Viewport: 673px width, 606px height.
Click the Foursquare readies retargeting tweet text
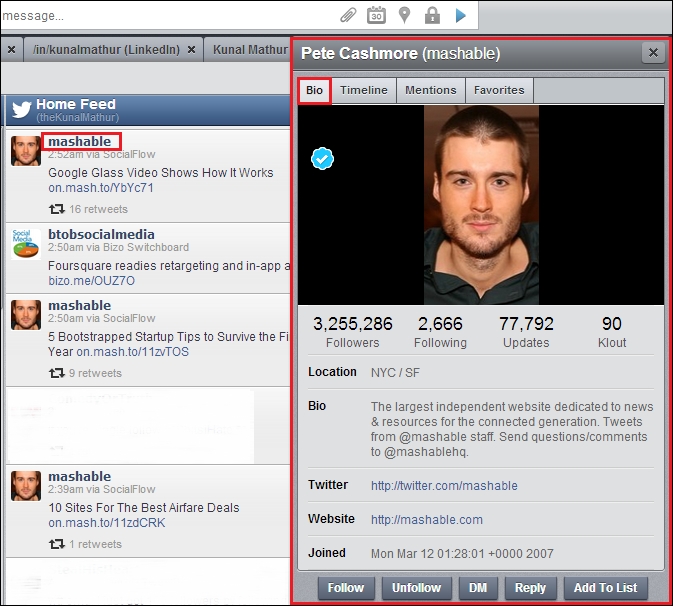(x=169, y=266)
